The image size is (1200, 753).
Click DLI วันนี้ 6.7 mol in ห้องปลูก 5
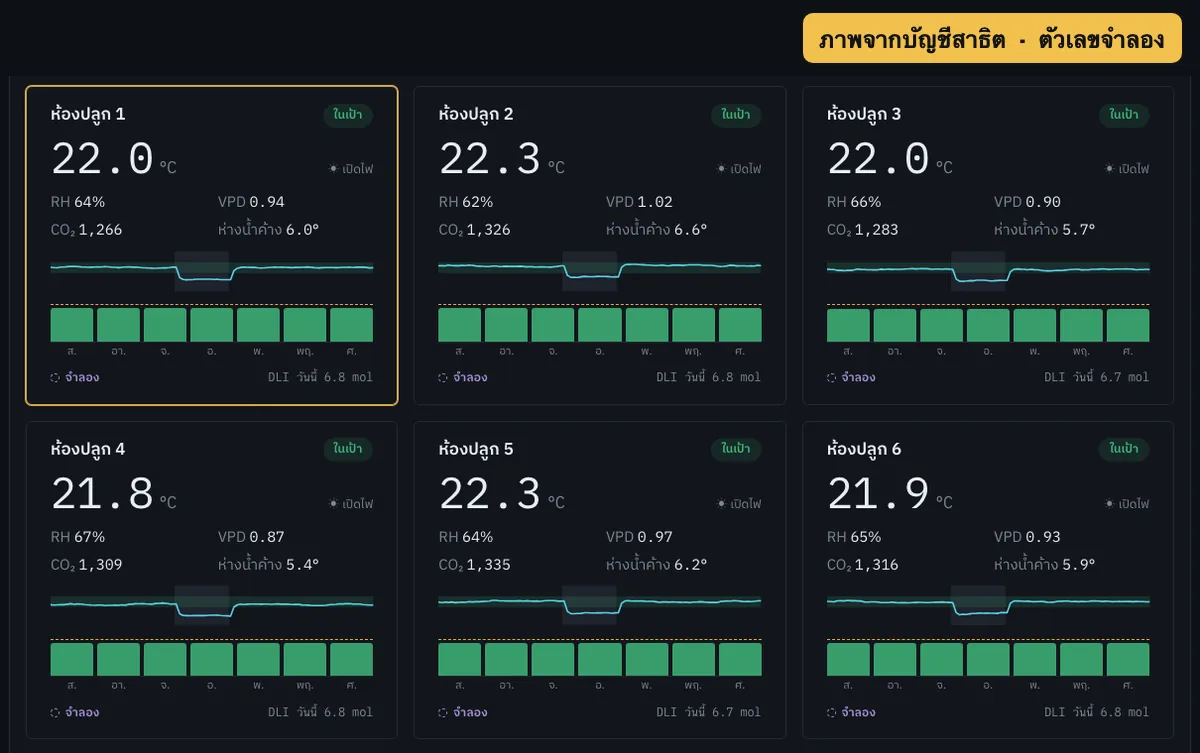click(709, 713)
